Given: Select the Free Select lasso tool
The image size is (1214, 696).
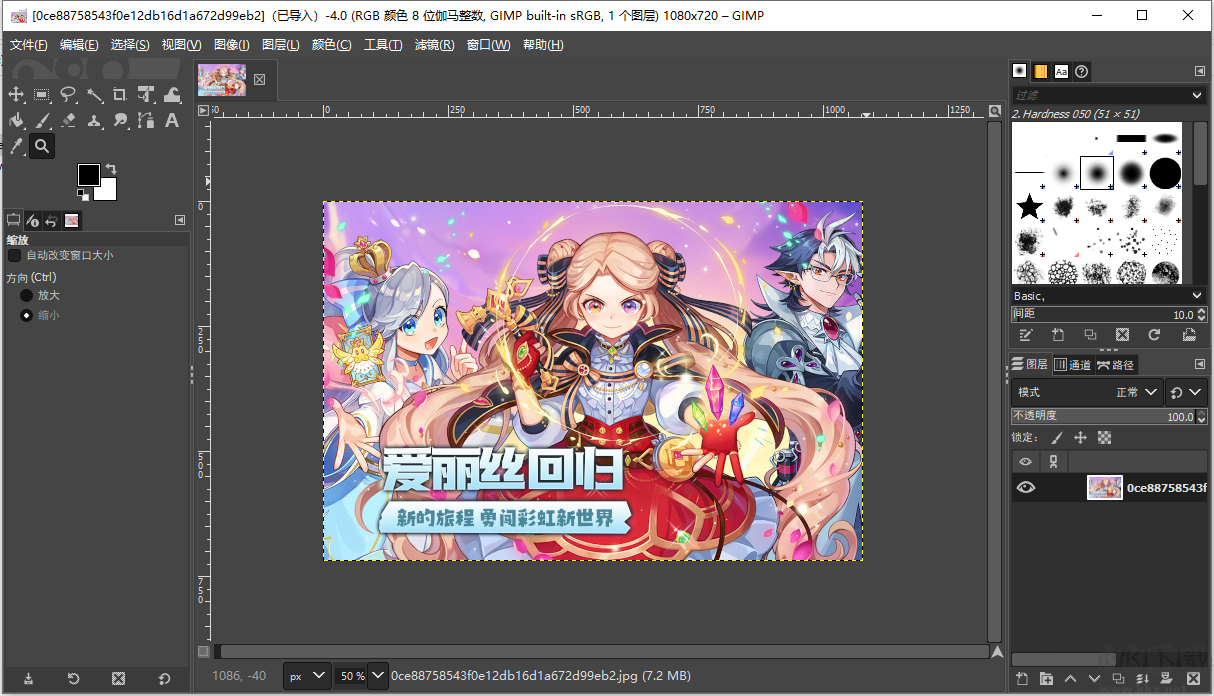Looking at the screenshot, I should 68,95.
